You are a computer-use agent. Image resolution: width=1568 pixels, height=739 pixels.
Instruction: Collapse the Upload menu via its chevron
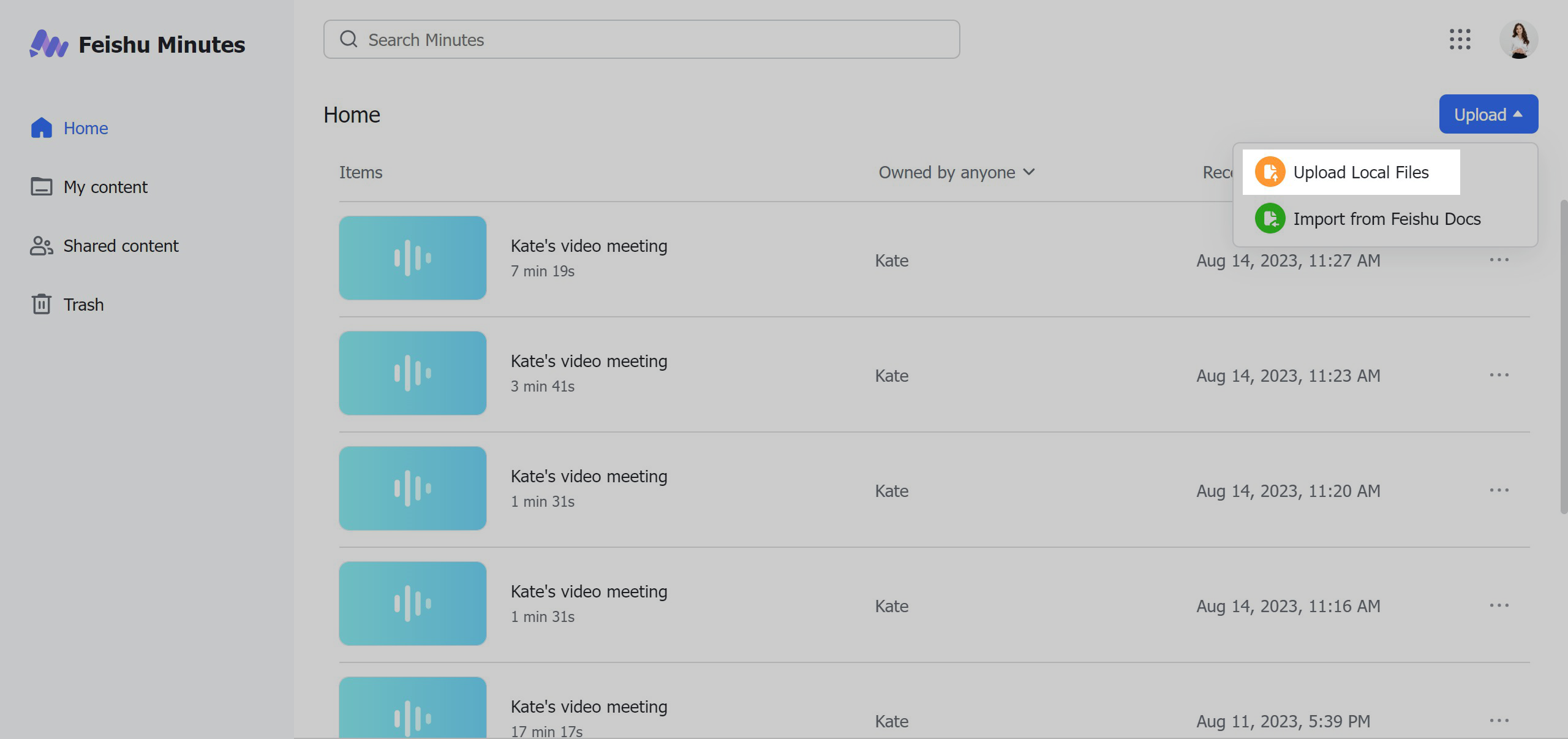[1518, 114]
